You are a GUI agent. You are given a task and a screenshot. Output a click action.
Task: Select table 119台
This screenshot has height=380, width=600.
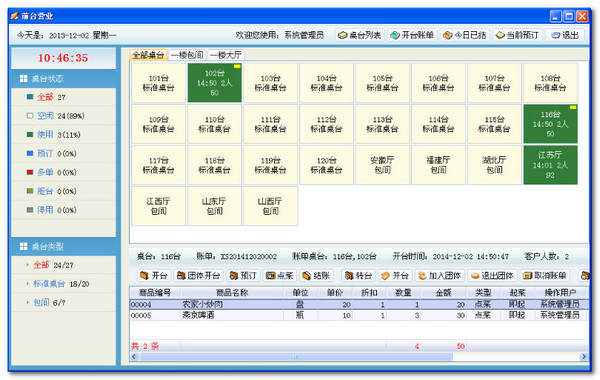[271, 165]
